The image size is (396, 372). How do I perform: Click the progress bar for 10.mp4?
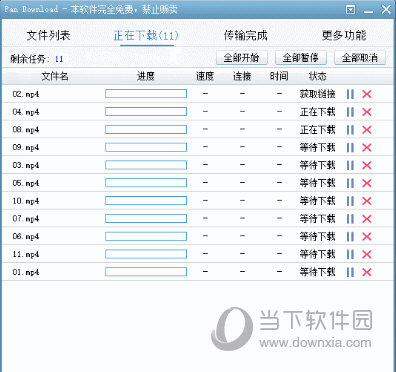pyautogui.click(x=146, y=201)
